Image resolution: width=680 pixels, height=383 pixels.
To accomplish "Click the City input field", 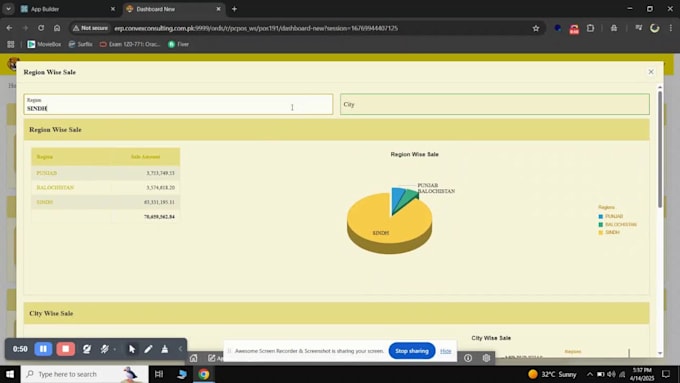I will [x=495, y=104].
